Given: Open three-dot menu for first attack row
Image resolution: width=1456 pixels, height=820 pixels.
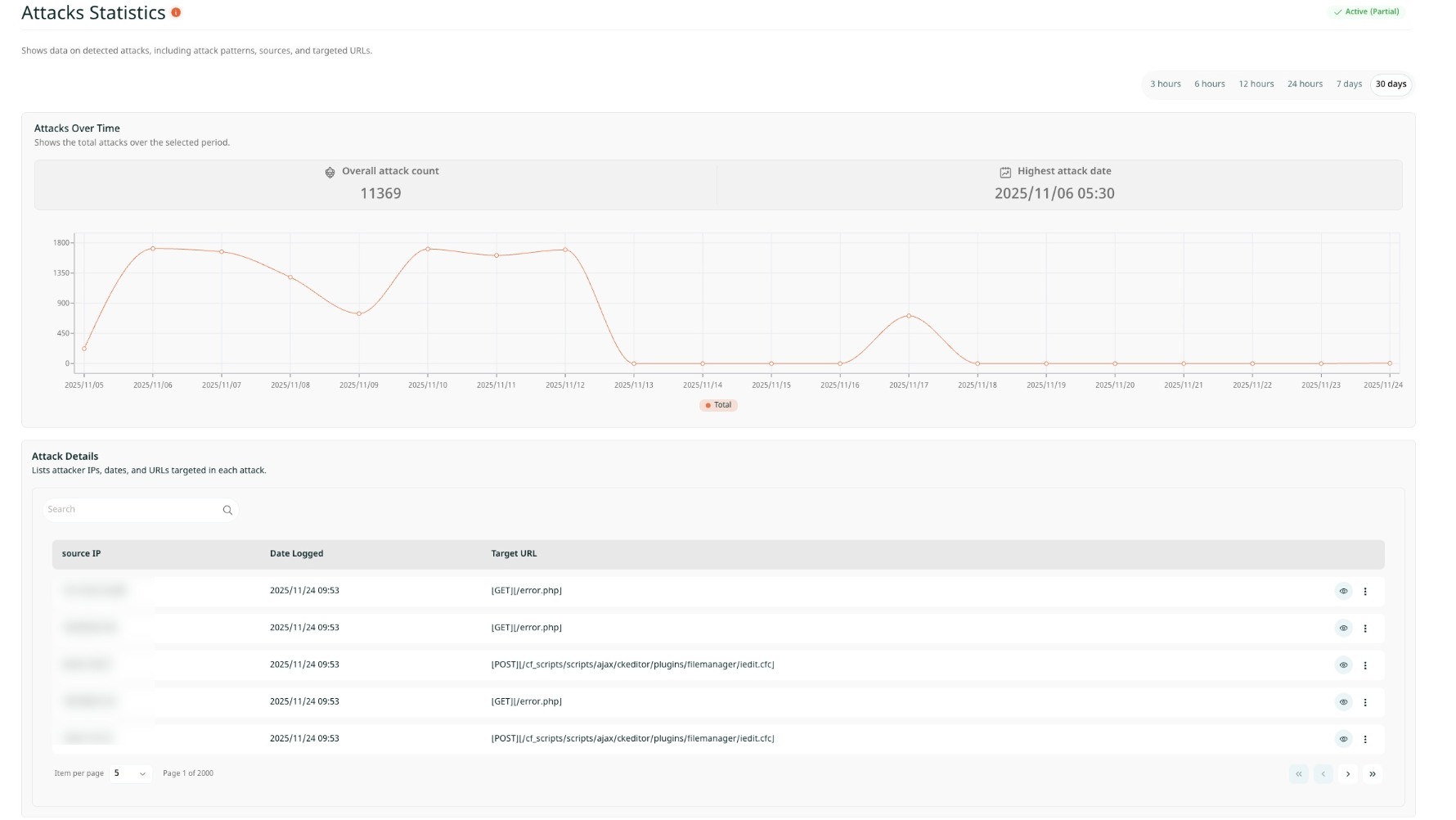Looking at the screenshot, I should (x=1365, y=591).
